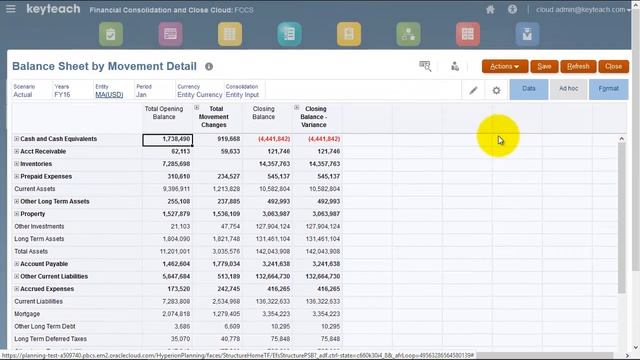Click Years FY16 in POV bar

pos(62,91)
